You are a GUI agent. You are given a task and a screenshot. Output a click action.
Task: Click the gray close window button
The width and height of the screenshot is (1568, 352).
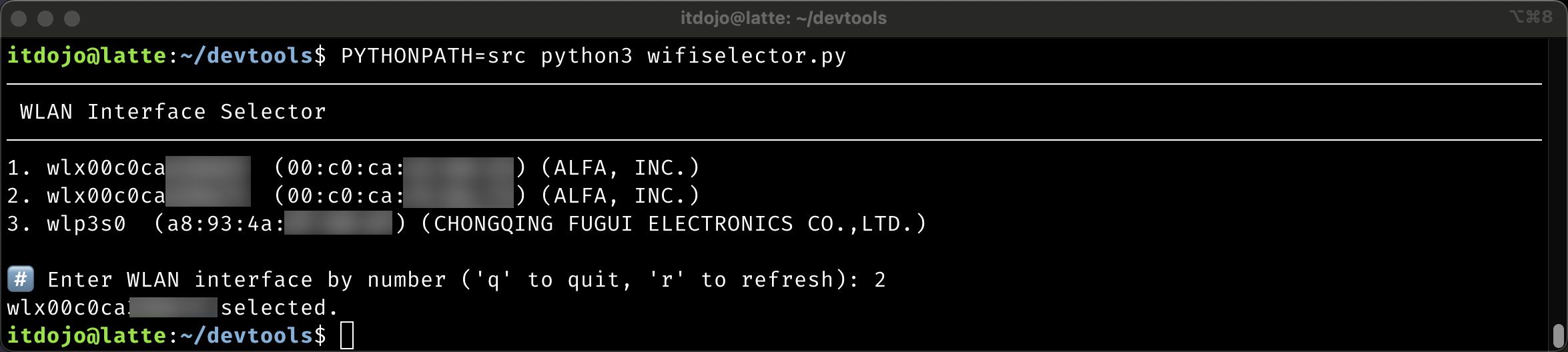(x=19, y=19)
